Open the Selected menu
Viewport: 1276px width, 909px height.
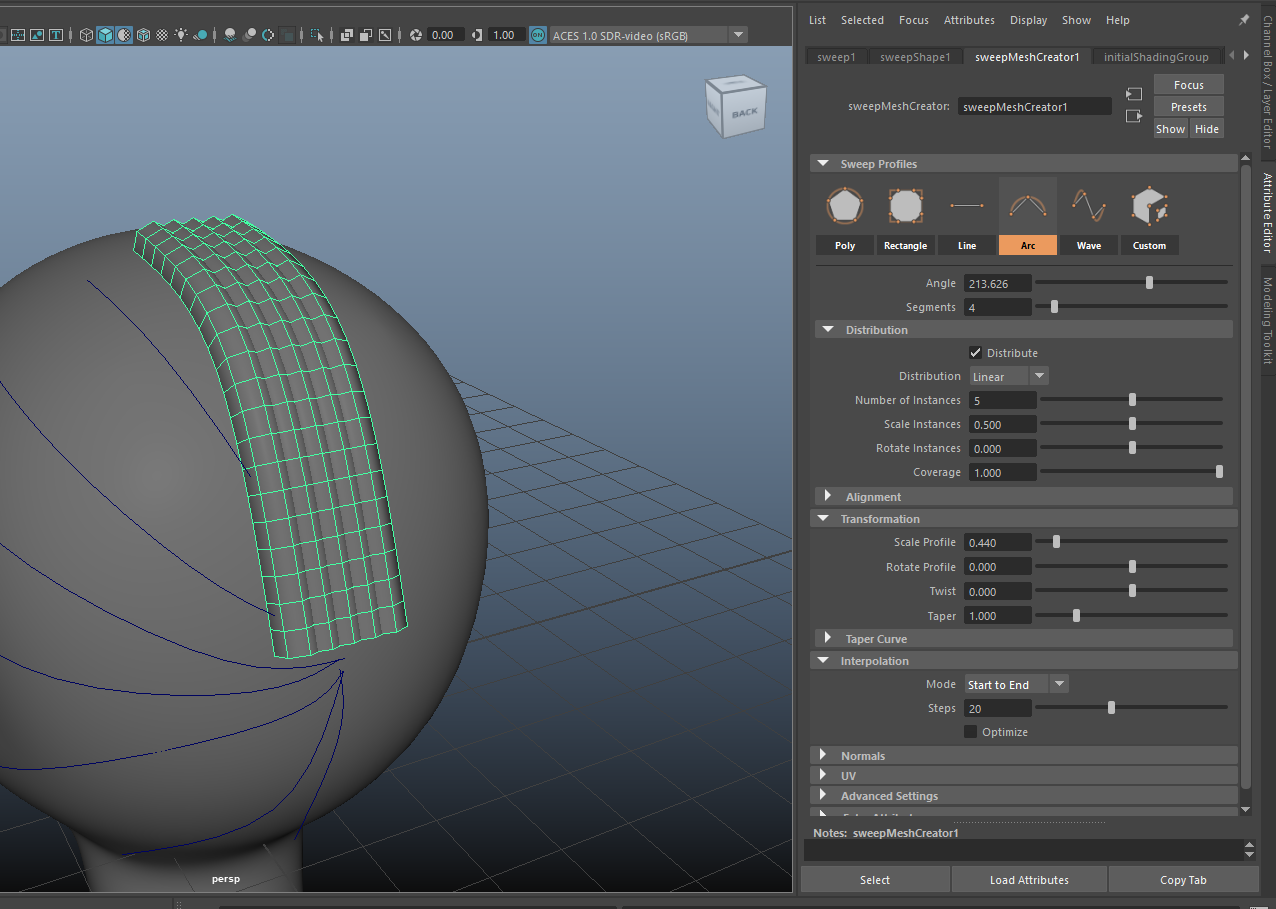pyautogui.click(x=862, y=20)
